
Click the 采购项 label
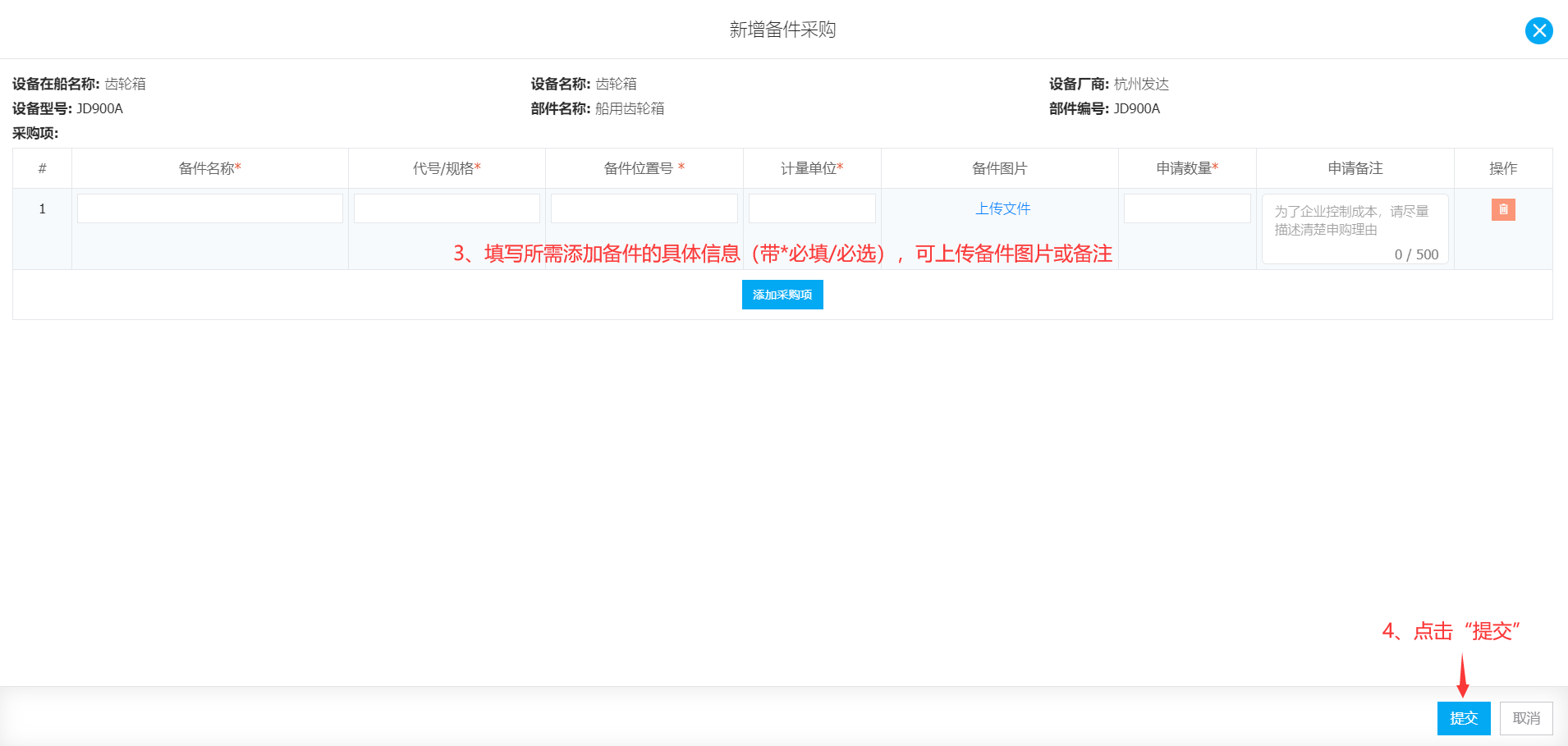coord(35,133)
